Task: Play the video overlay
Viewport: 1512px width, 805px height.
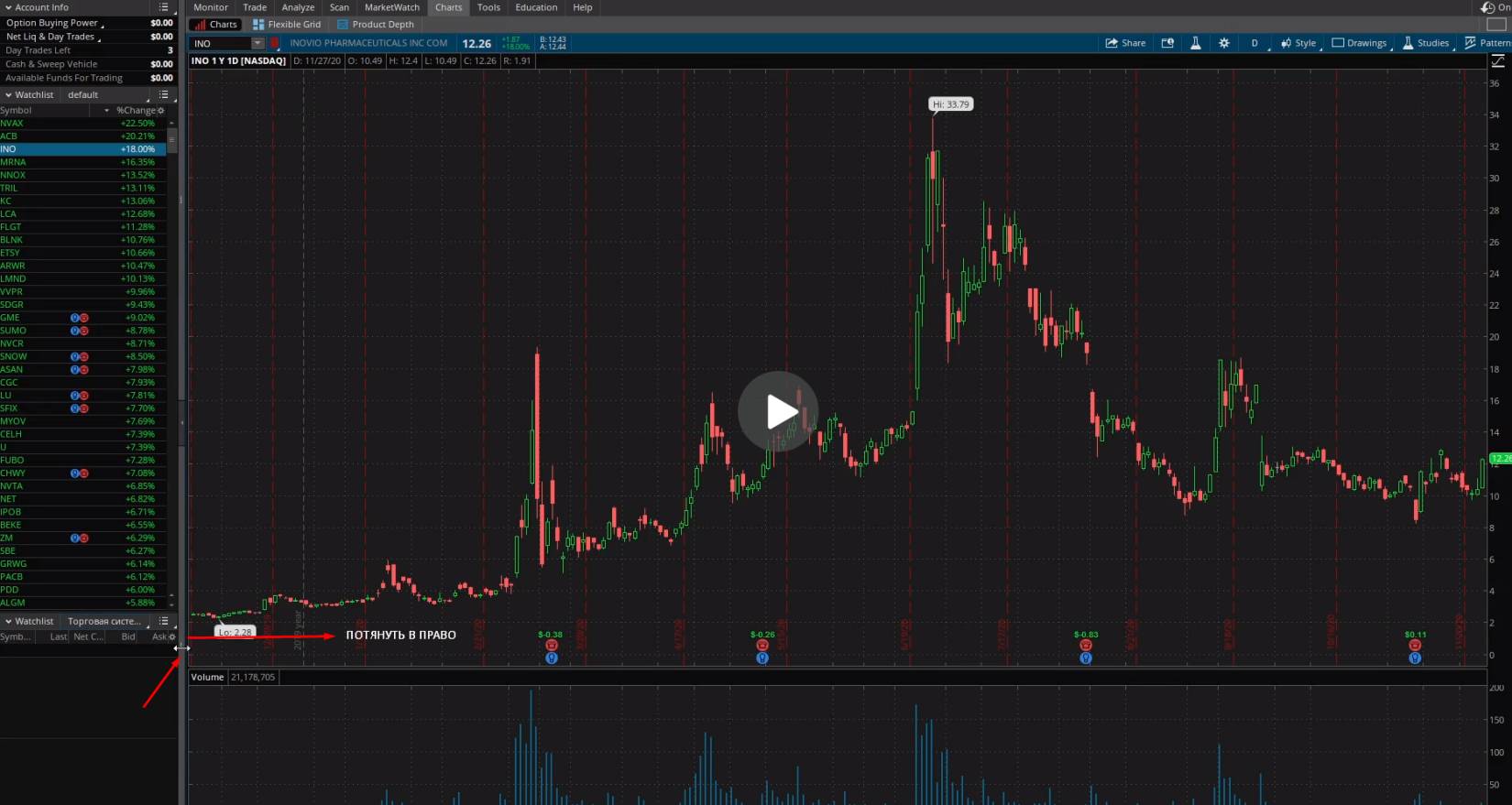Action: 778,411
